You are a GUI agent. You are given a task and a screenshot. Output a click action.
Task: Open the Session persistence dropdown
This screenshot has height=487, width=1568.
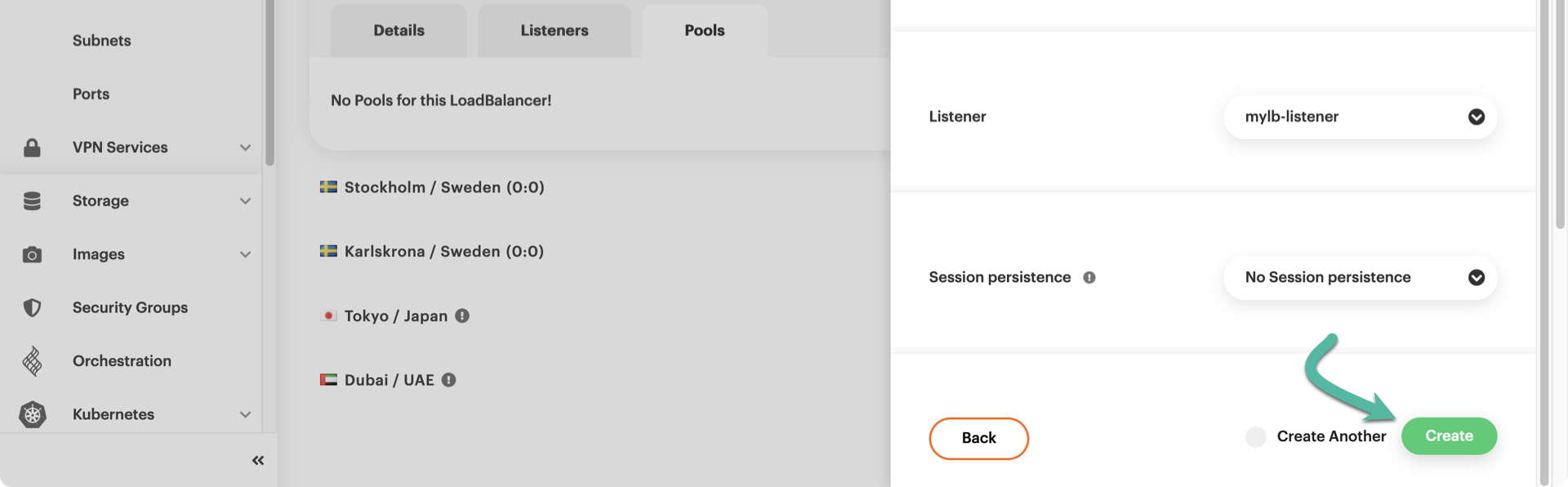point(1360,278)
